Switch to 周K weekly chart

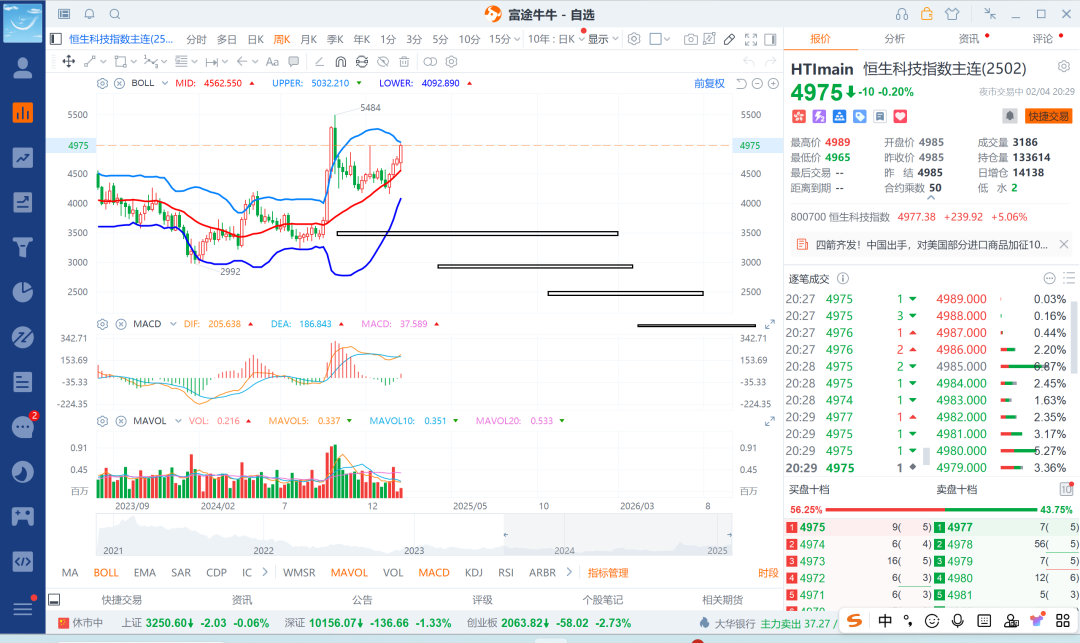[x=282, y=39]
